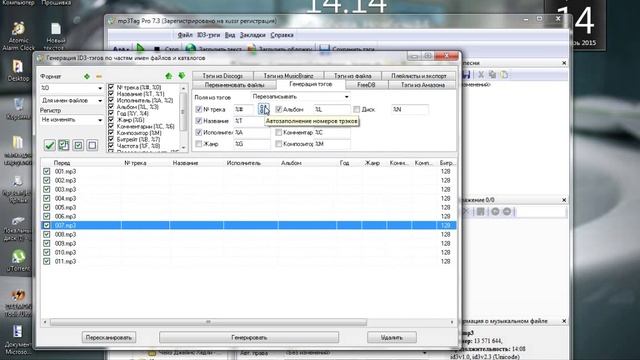
Task: Enable the Диск checkbox
Action: [x=357, y=109]
